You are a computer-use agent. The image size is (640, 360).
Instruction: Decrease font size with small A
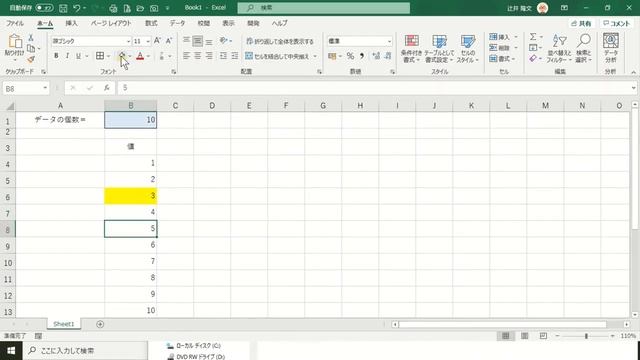(169, 41)
